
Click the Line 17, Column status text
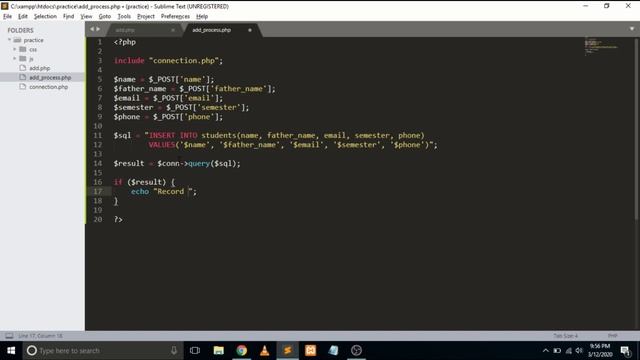(x=40, y=336)
